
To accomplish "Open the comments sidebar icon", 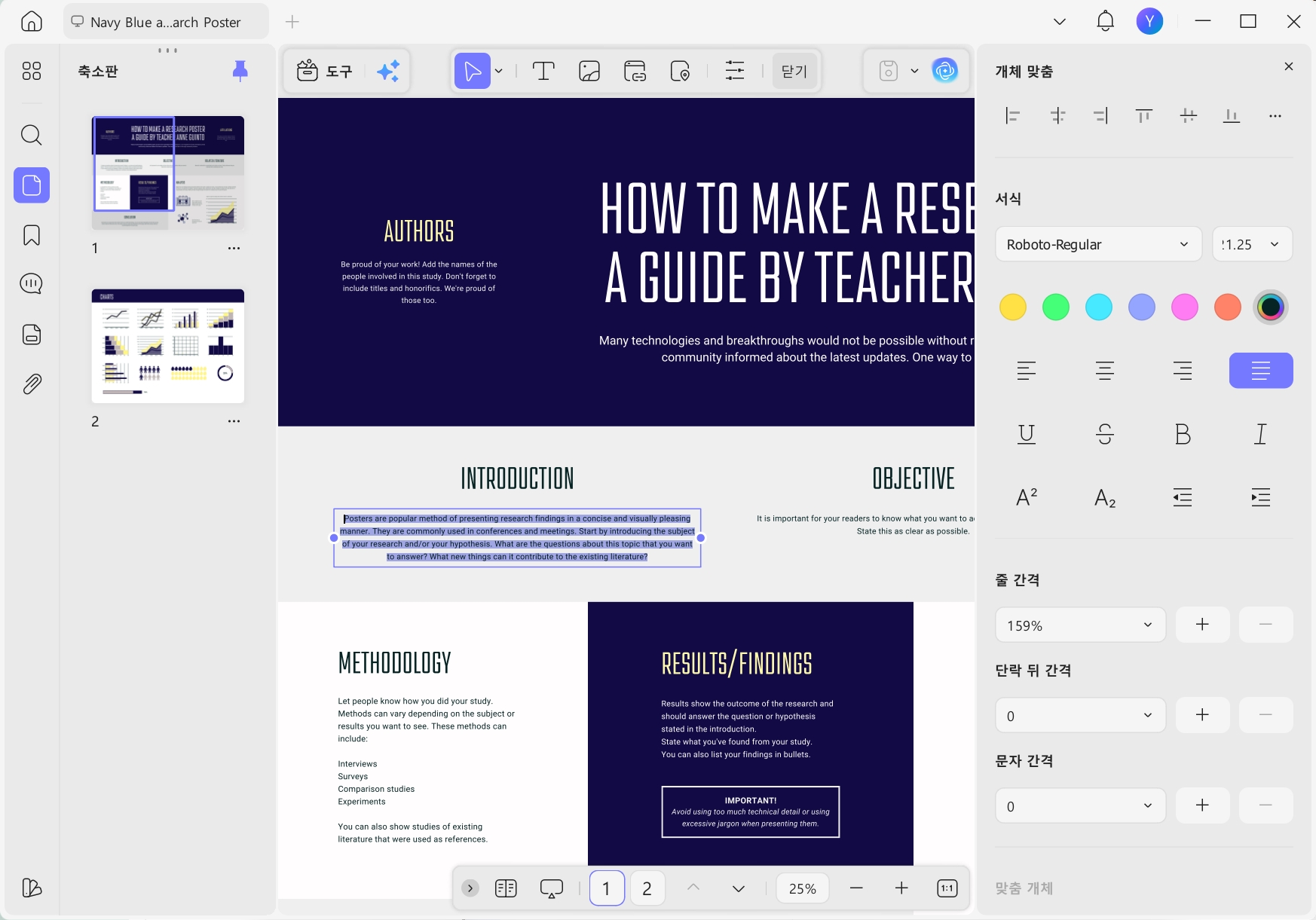I will [32, 284].
